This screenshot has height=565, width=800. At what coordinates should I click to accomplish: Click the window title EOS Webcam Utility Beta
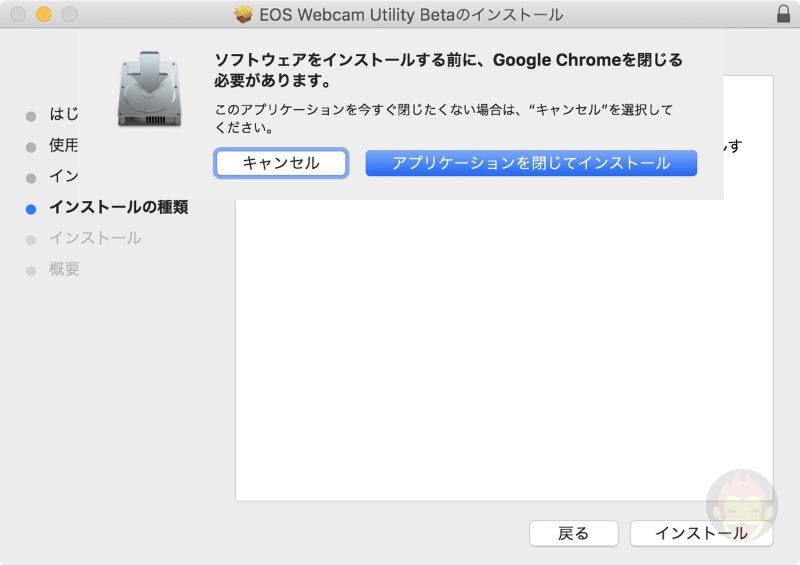411,15
